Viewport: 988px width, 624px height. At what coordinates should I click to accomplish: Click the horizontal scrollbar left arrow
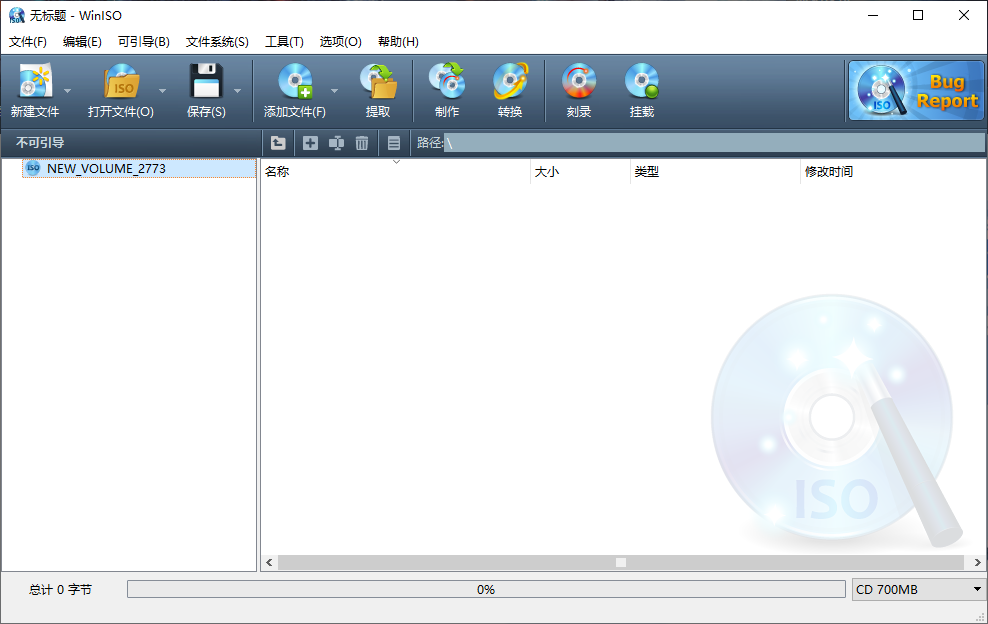click(269, 562)
